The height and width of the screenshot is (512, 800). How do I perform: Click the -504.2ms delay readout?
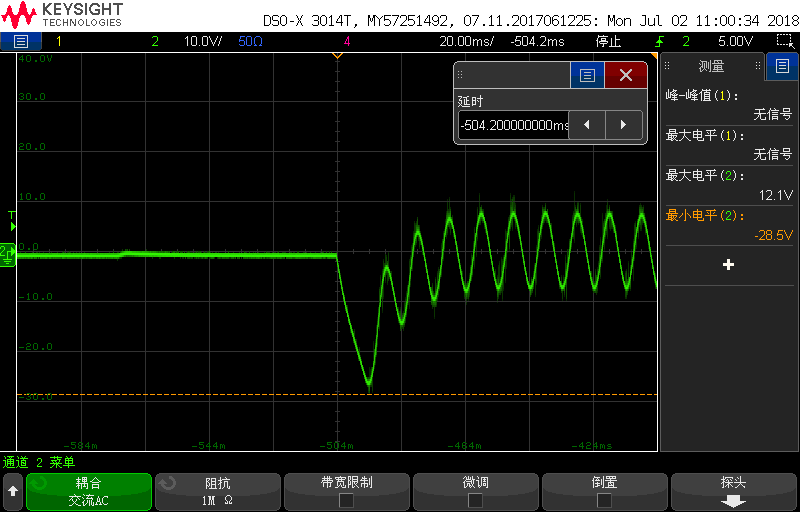pyautogui.click(x=537, y=41)
